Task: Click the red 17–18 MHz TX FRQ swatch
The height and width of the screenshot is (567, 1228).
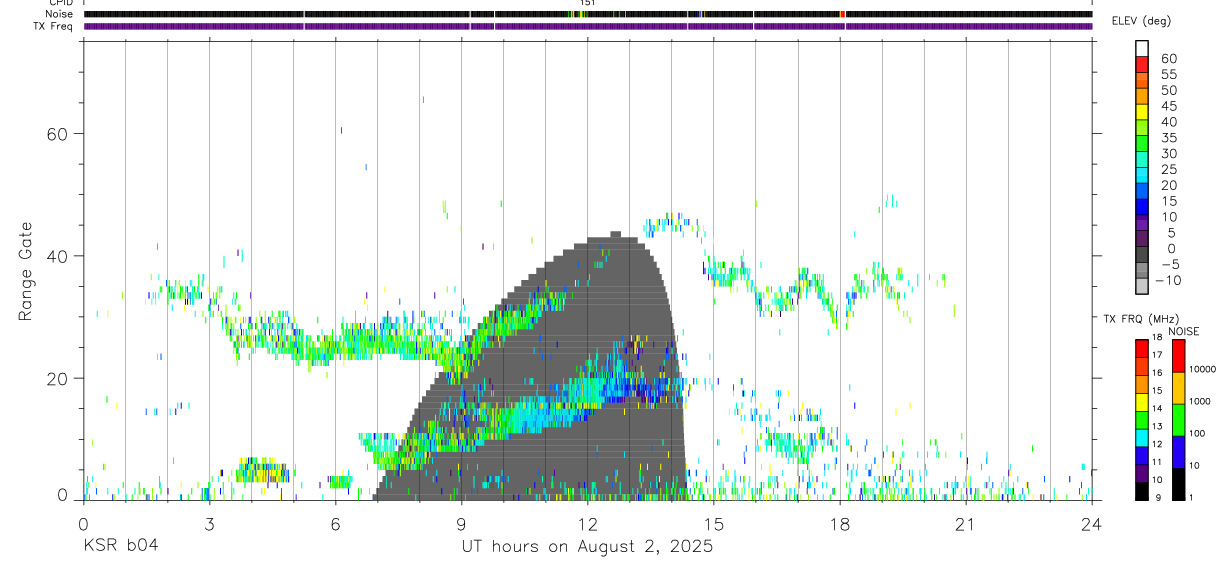Action: [x=1142, y=348]
